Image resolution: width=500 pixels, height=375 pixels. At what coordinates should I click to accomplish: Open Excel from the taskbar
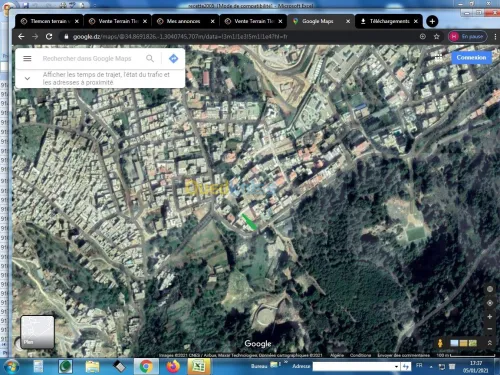(x=199, y=367)
